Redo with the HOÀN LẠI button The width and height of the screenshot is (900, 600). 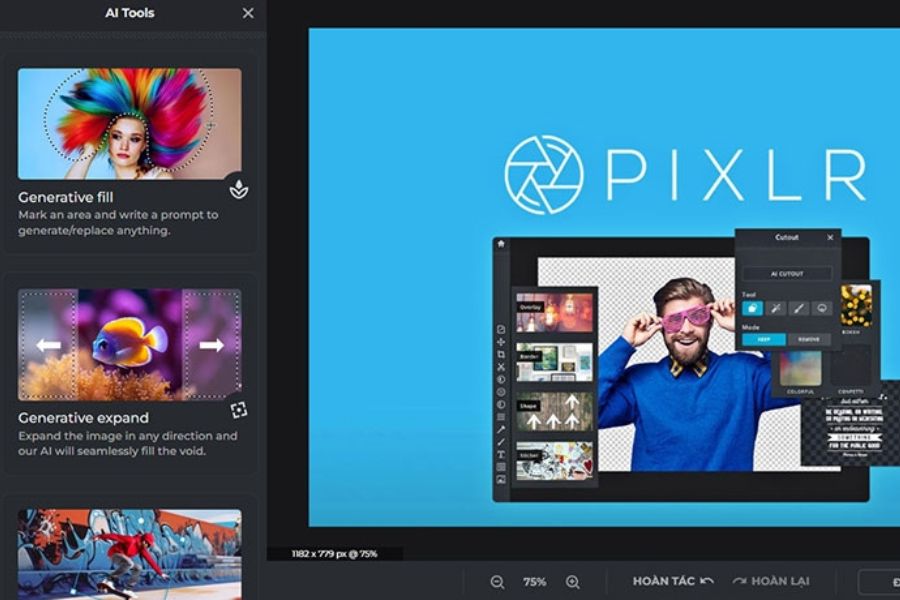pyautogui.click(x=771, y=581)
